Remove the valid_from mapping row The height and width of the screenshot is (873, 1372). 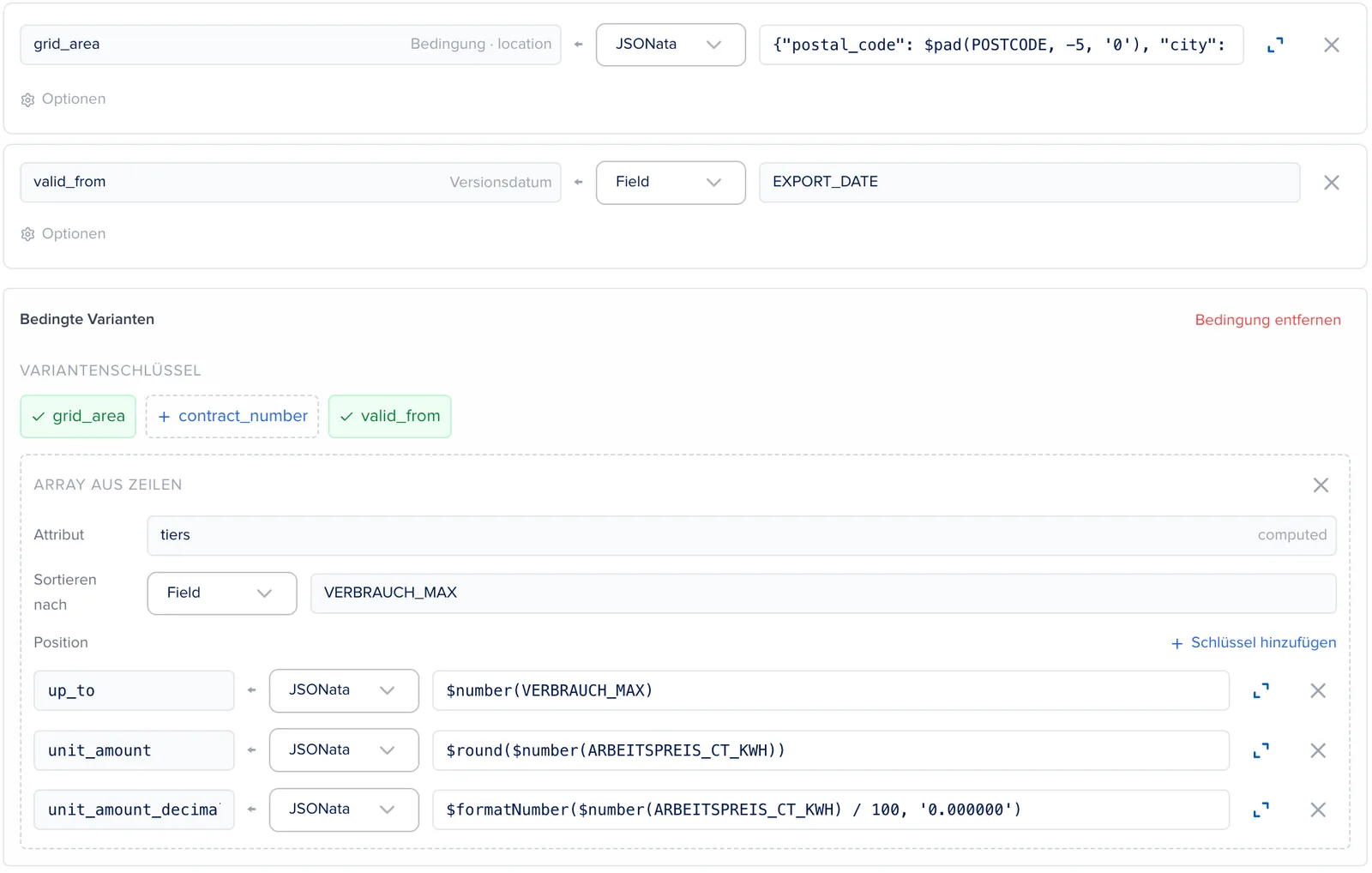point(1331,183)
